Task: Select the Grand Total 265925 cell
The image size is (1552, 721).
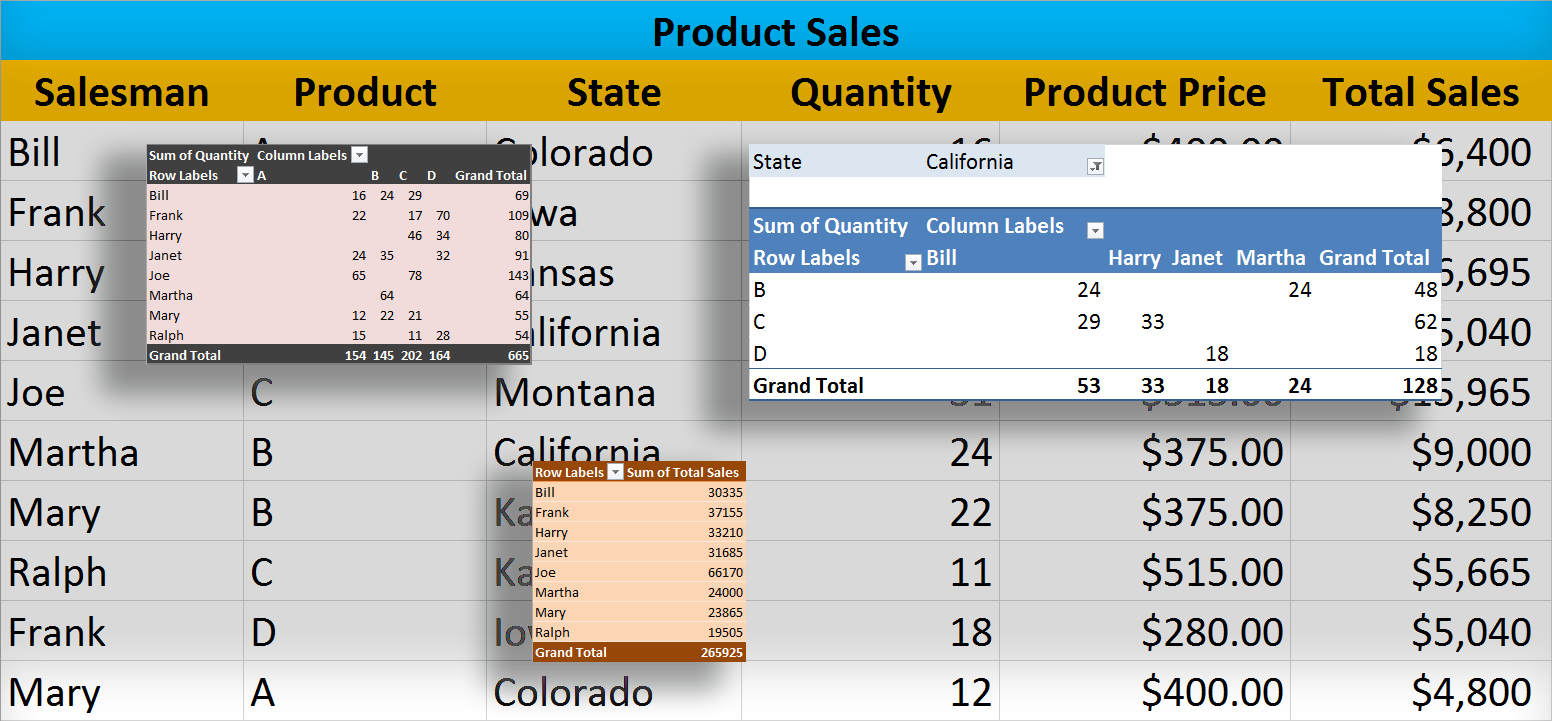Action: (x=717, y=652)
